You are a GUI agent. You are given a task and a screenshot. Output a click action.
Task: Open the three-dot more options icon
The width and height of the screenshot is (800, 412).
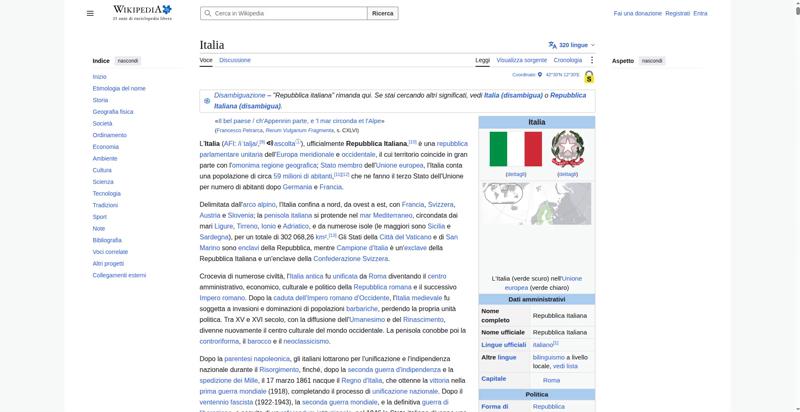tap(591, 60)
